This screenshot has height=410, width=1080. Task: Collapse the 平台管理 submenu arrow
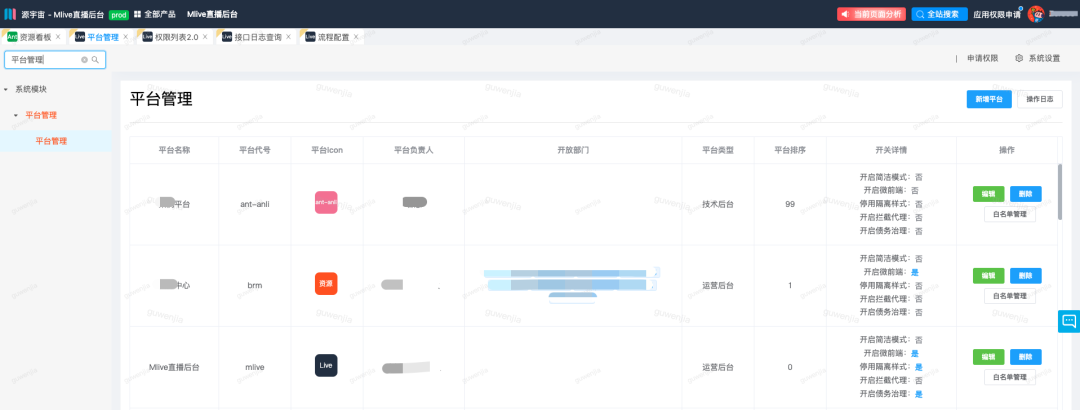click(16, 115)
